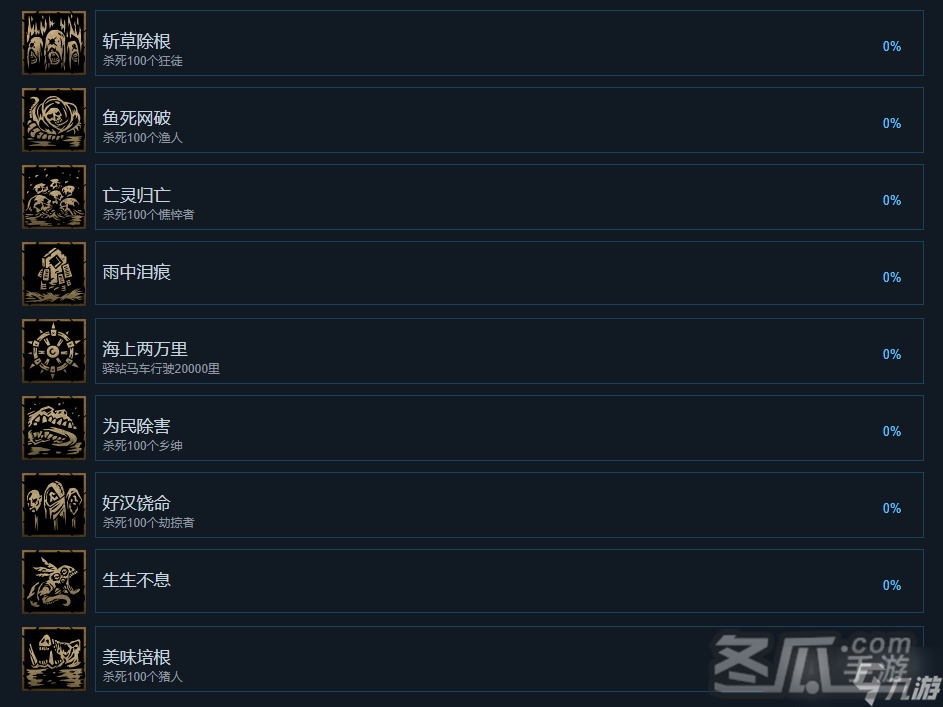Click the 海上两万里 ship wheel icon
The height and width of the screenshot is (707, 943).
coord(54,350)
